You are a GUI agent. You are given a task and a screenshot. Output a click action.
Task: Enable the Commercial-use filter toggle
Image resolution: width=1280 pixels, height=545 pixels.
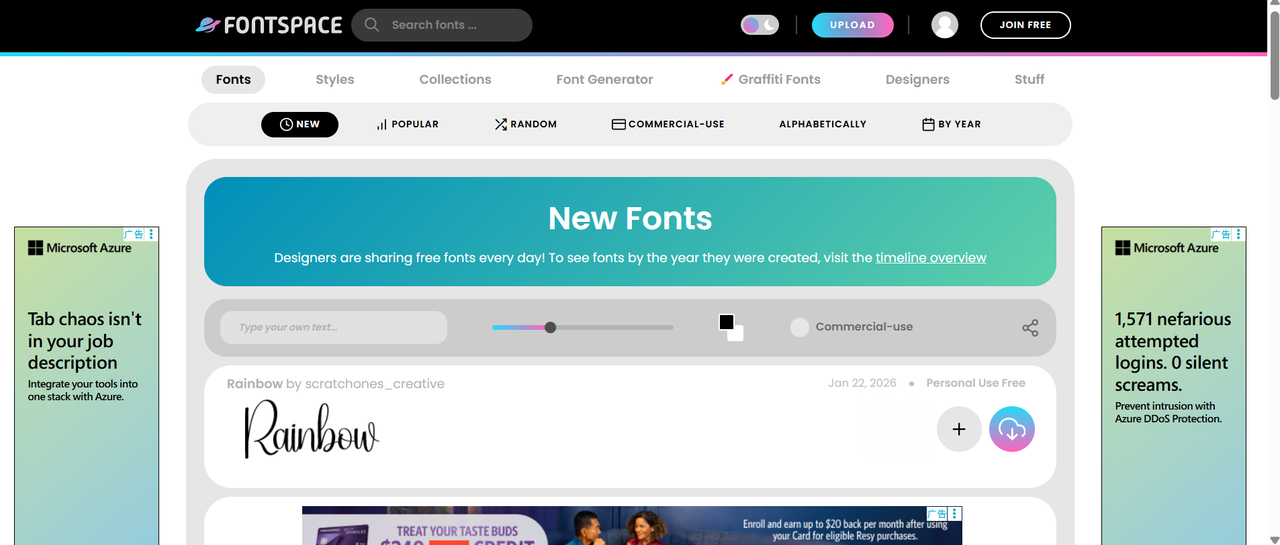coord(799,327)
